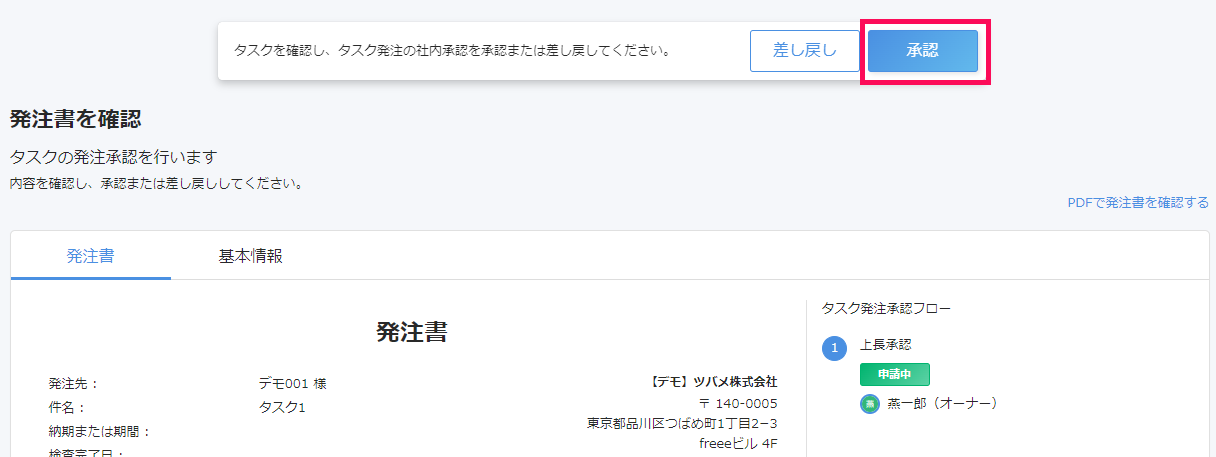Click the 納期または期間： label
This screenshot has width=1216, height=457.
[99, 431]
